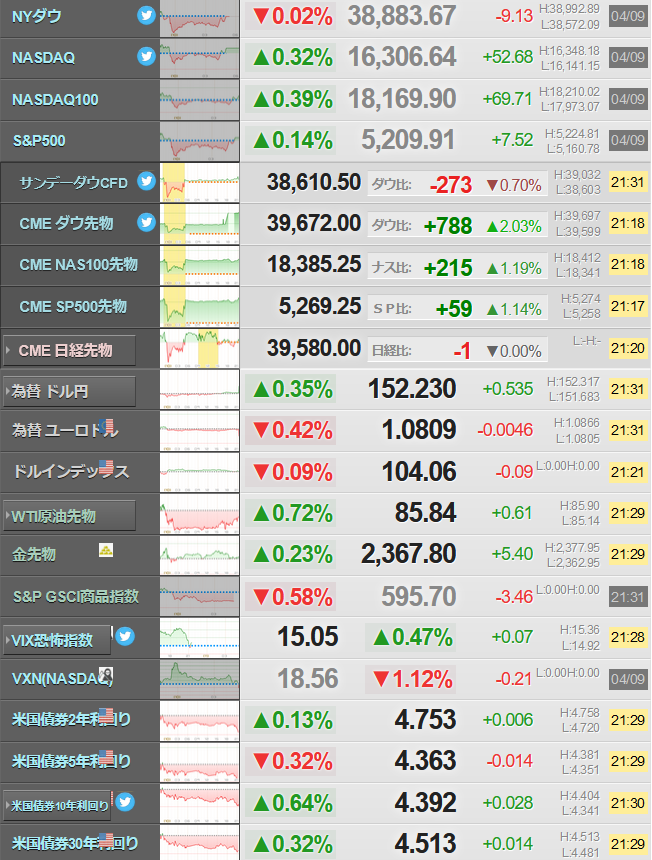Click the 21:31 timestamp on サンデーダウCFD row

point(628,182)
